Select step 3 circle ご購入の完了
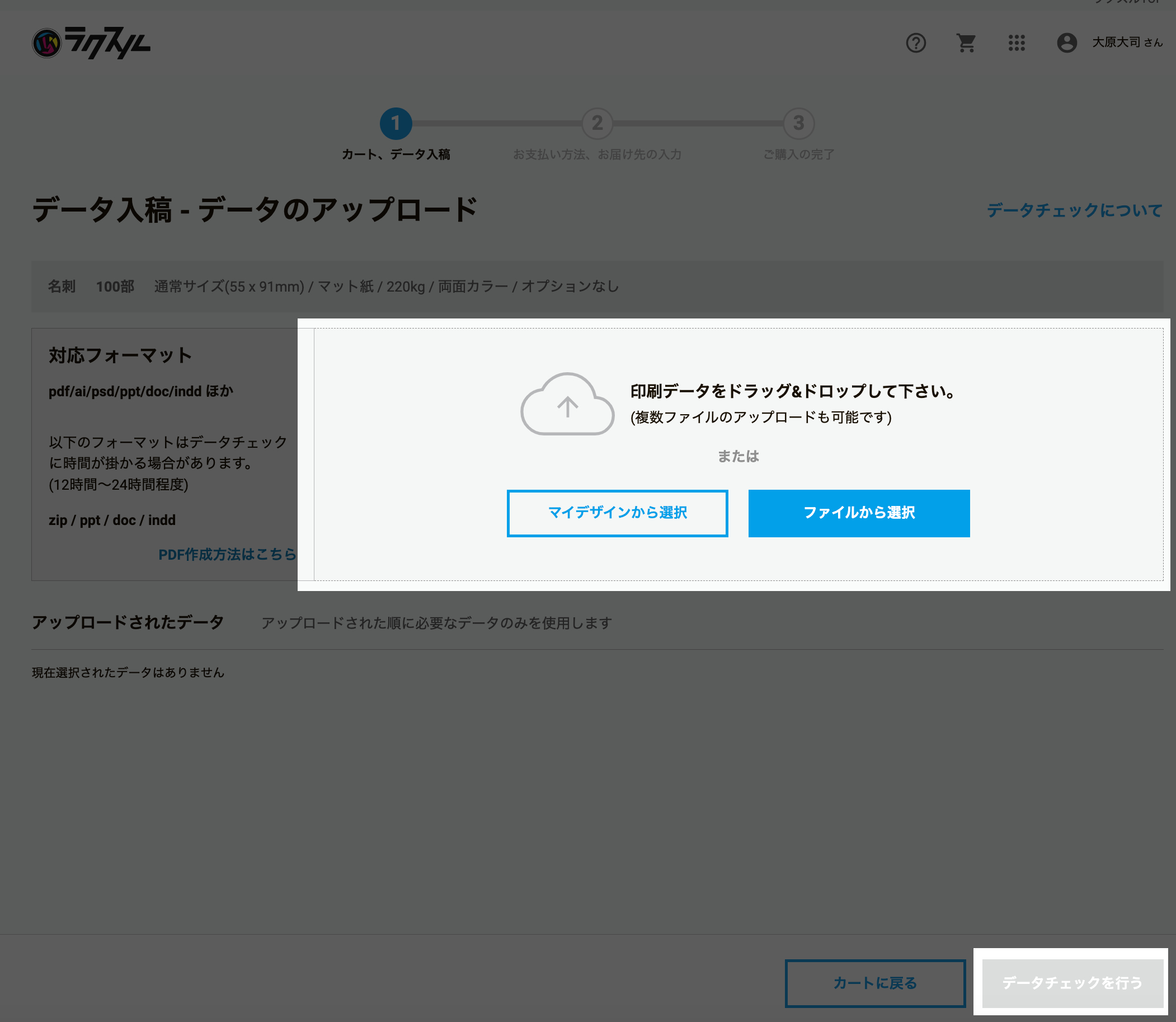Image resolution: width=1176 pixels, height=1022 pixels. pos(799,123)
